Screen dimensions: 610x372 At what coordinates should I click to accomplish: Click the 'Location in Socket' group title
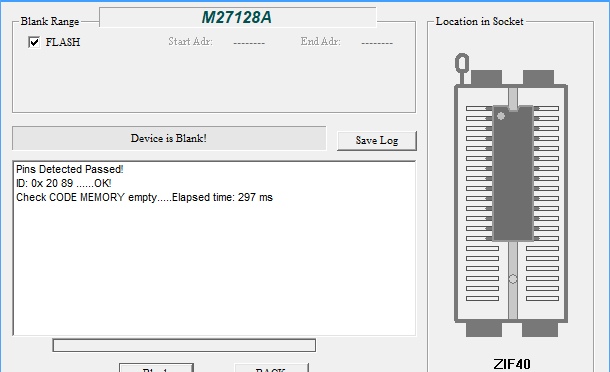pyautogui.click(x=479, y=21)
